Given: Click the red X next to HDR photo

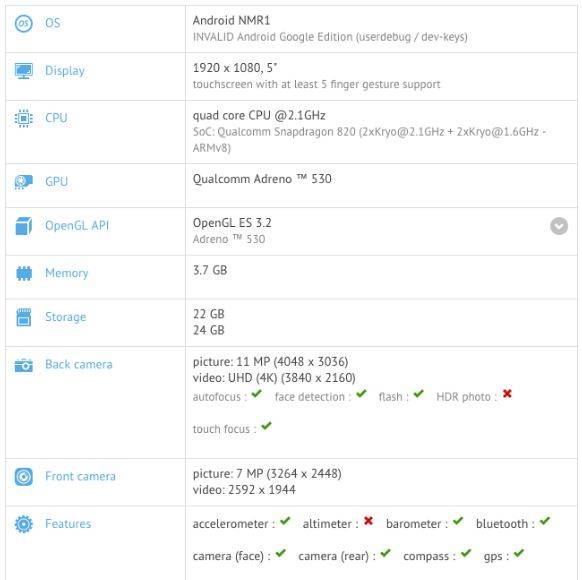Looking at the screenshot, I should tap(507, 394).
